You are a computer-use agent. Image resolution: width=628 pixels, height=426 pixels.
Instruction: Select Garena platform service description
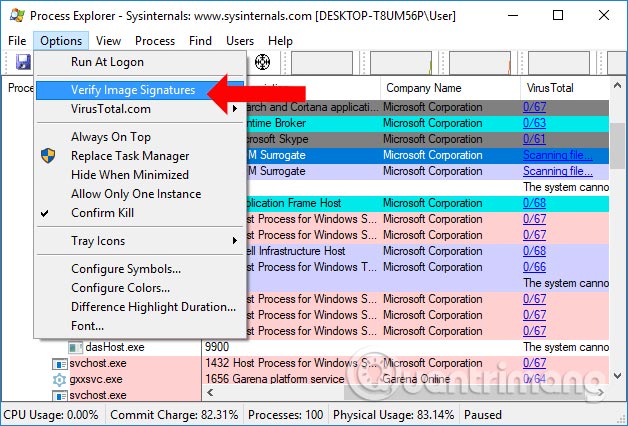point(288,379)
